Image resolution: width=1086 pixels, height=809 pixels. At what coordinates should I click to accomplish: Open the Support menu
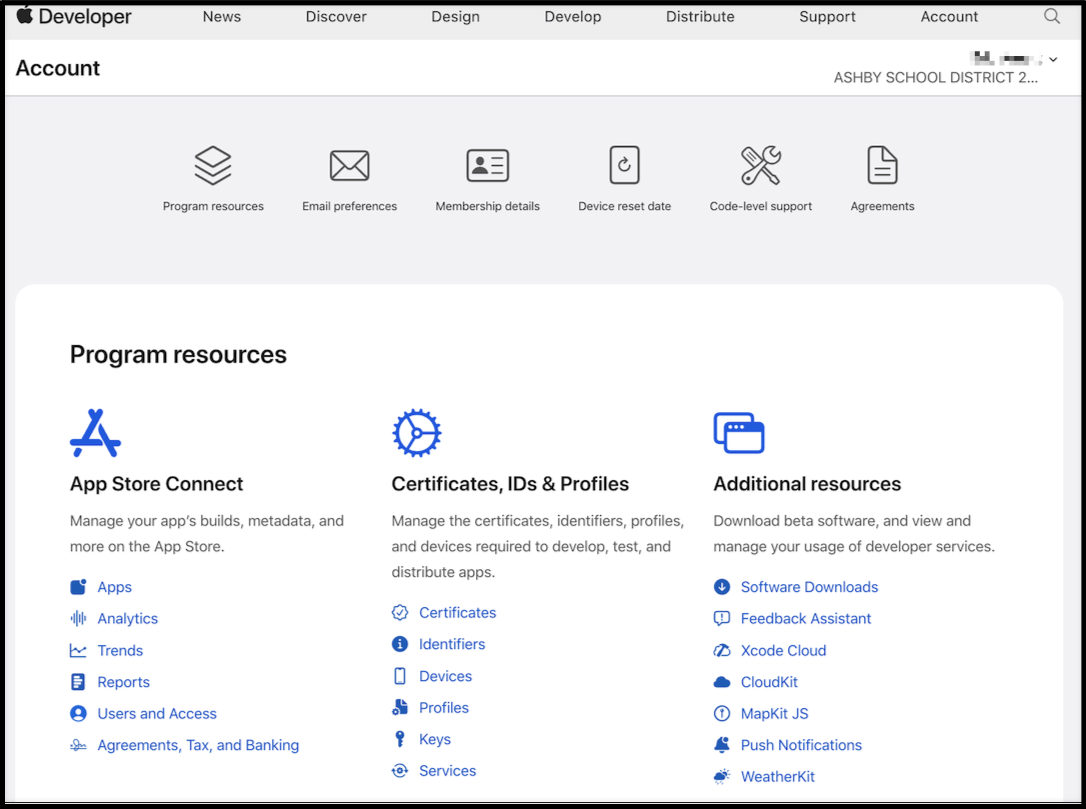(827, 17)
